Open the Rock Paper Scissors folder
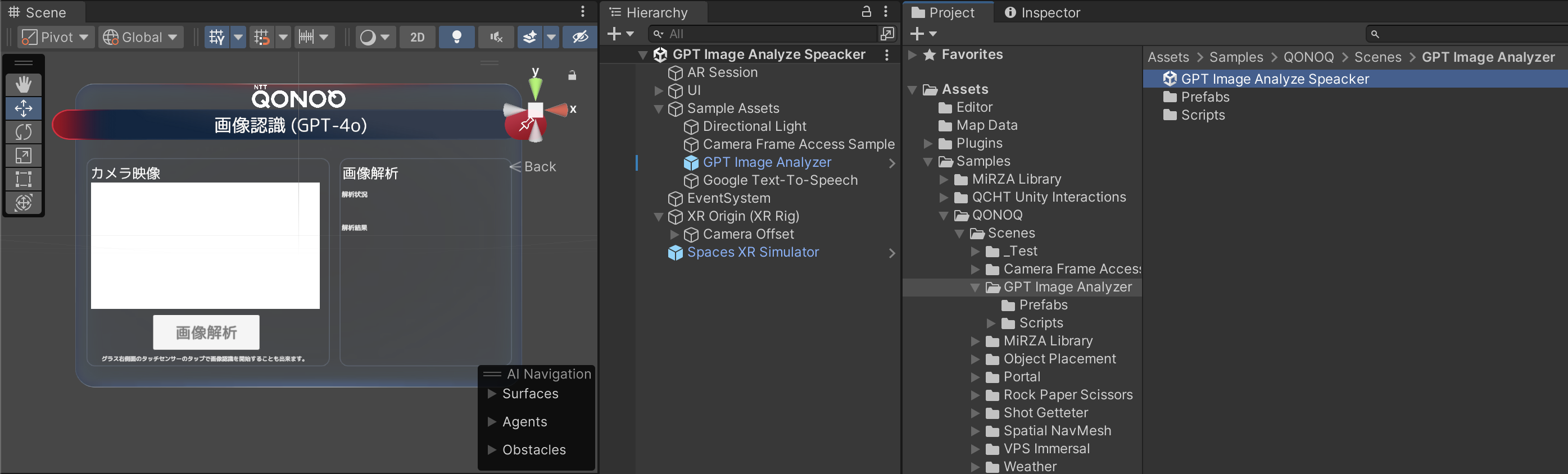 (1068, 395)
